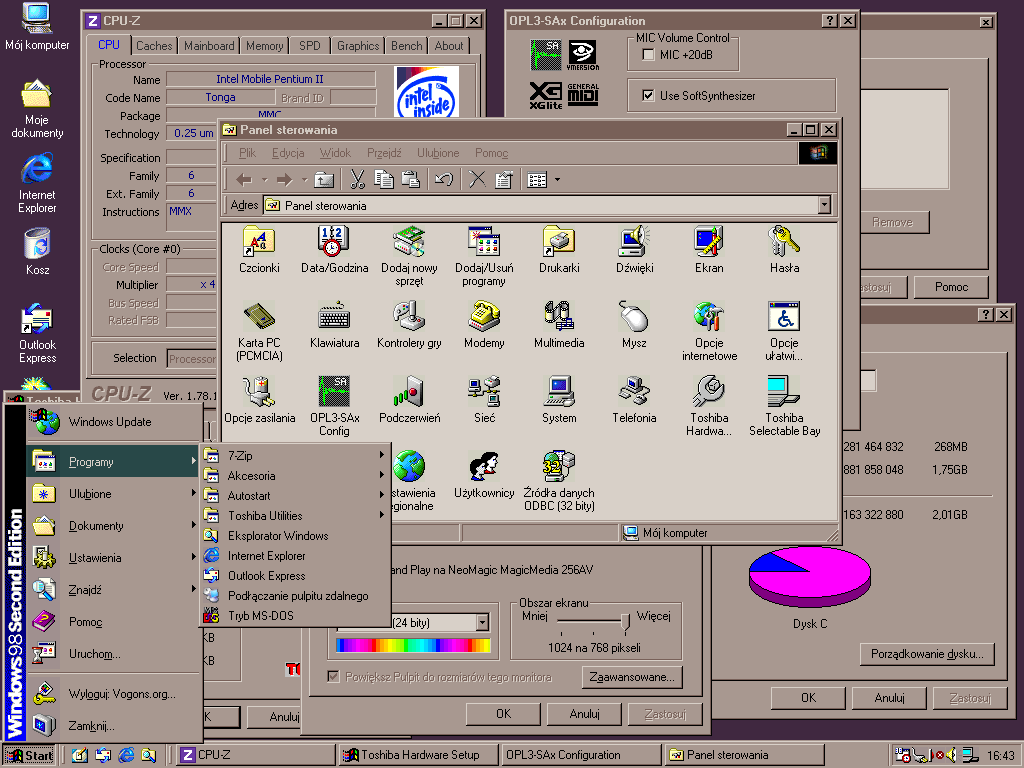Open the Widok menu in Panel sterowania
Image resolution: width=1024 pixels, height=768 pixels.
point(335,153)
